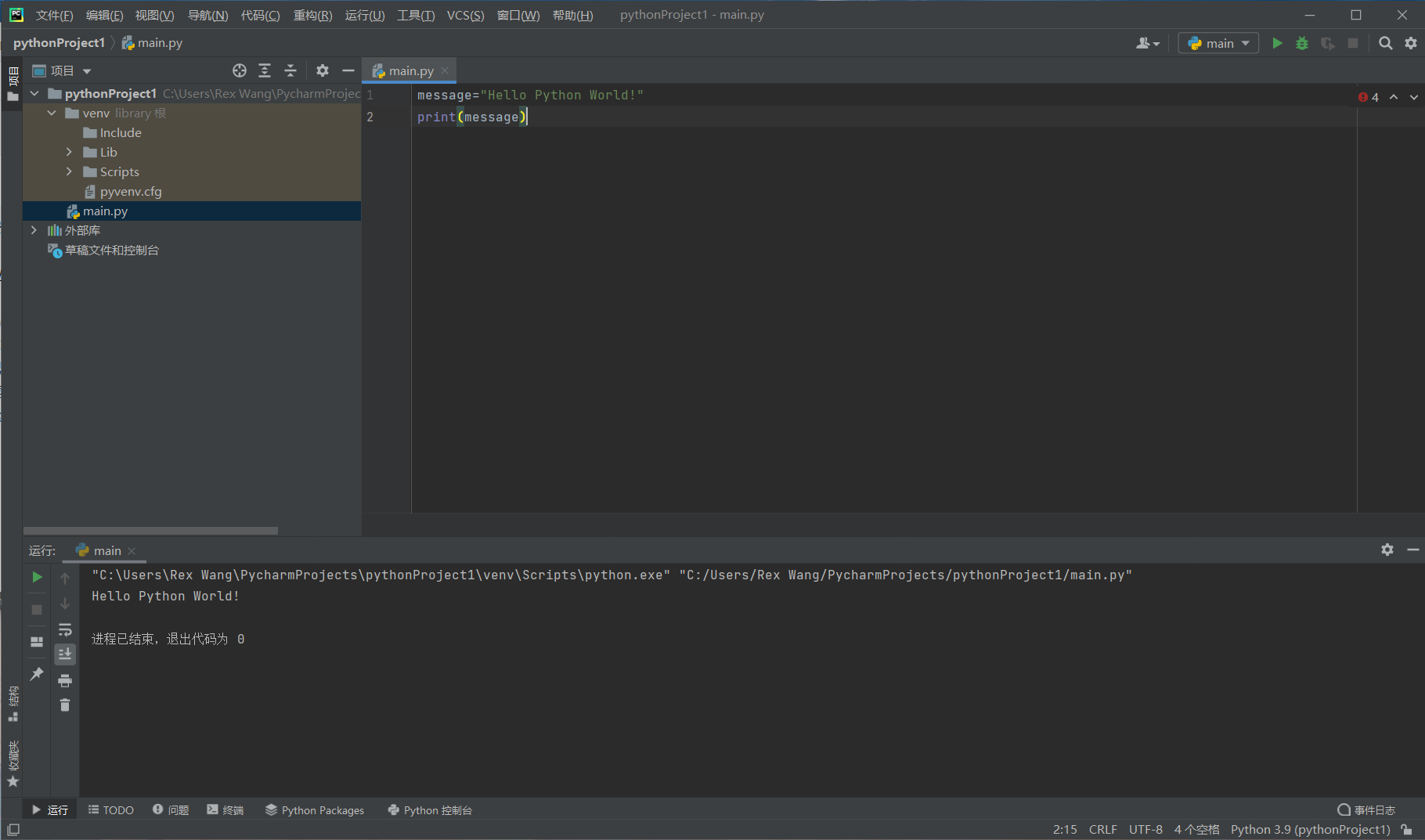Screen dimensions: 1425x840
Task: Collapse all nodes in project panel
Action: point(290,70)
